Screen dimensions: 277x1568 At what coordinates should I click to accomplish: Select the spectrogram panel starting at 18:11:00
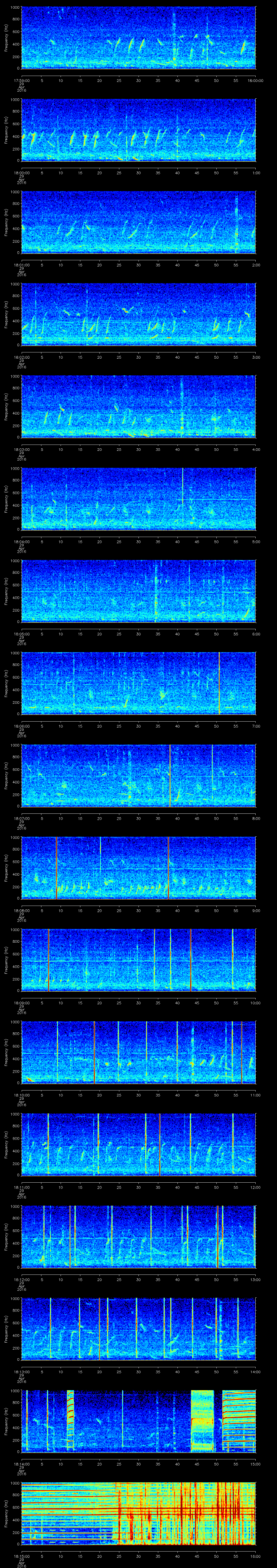pyautogui.click(x=139, y=1144)
